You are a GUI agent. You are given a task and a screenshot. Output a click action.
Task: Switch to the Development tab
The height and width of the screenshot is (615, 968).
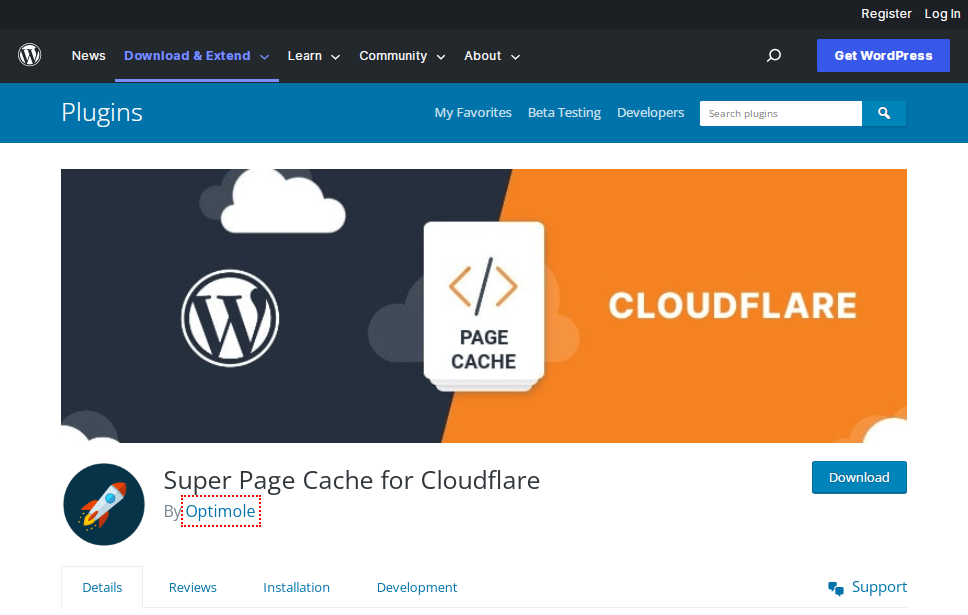point(417,588)
